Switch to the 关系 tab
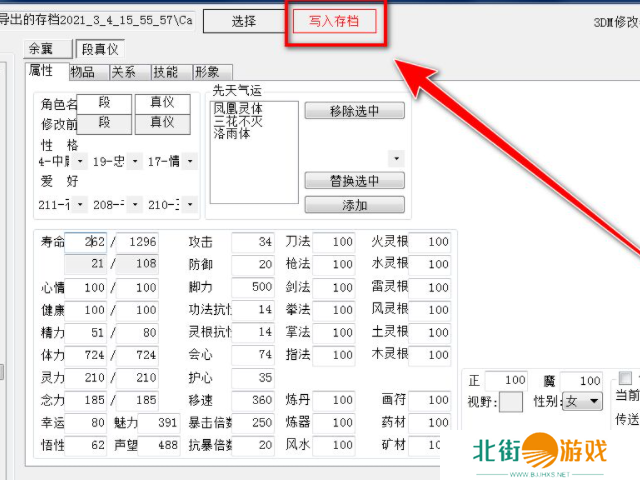The image size is (640, 480). click(123, 72)
